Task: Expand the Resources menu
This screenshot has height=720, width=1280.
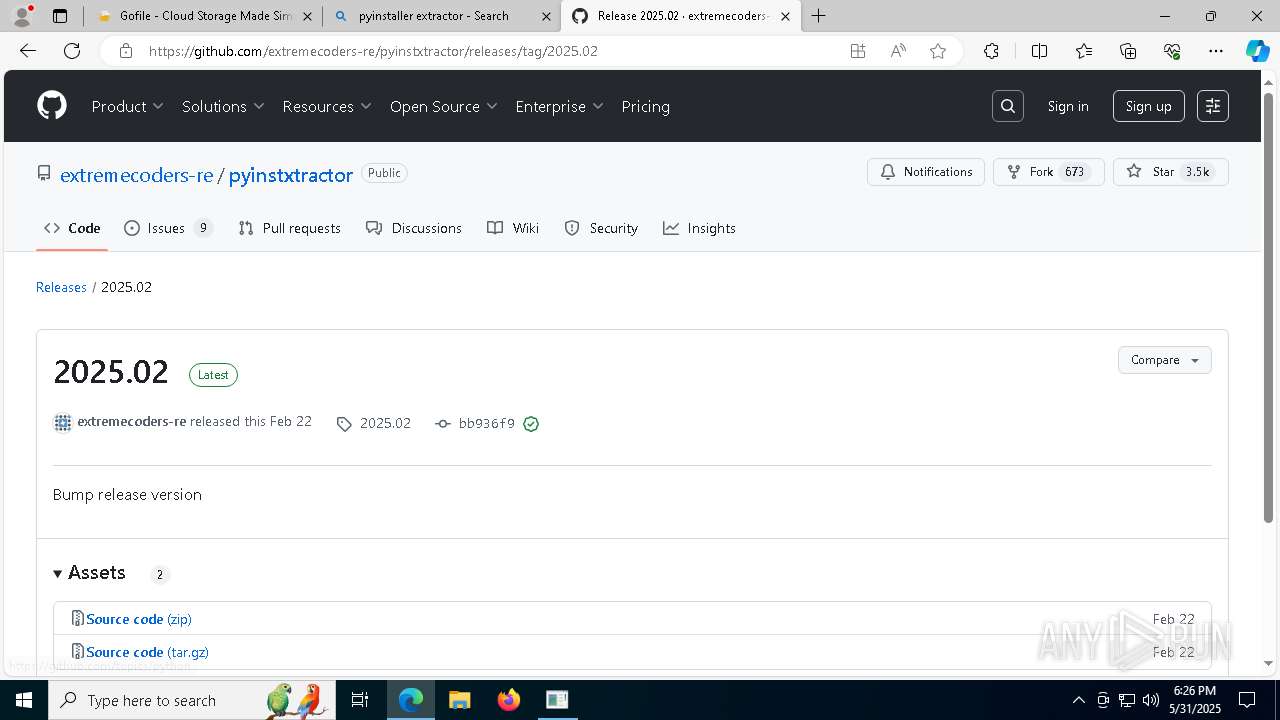Action: tap(327, 106)
